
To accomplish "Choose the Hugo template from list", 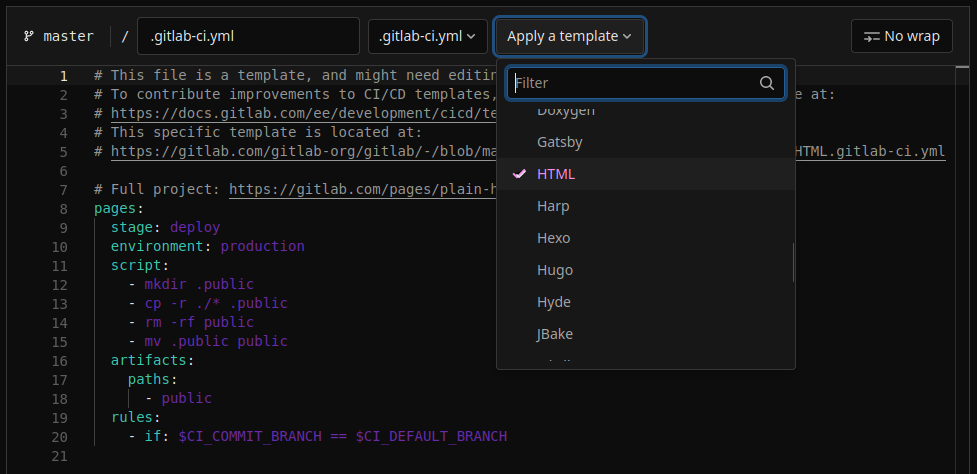I will pos(554,270).
